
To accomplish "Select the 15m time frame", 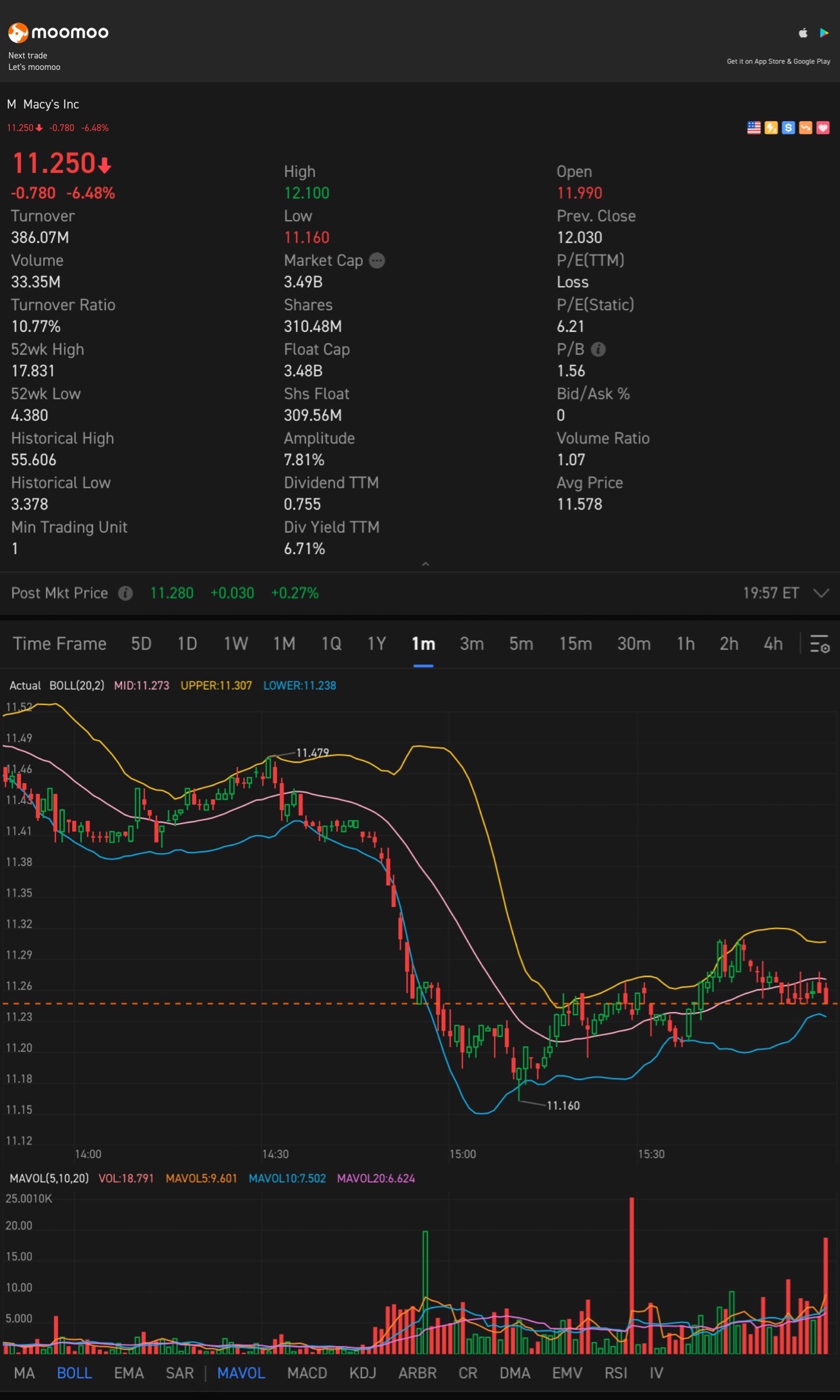I will coord(575,644).
